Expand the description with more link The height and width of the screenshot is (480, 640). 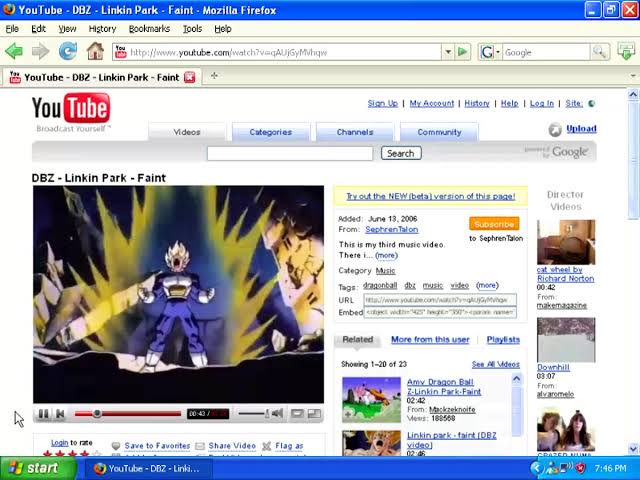point(386,256)
